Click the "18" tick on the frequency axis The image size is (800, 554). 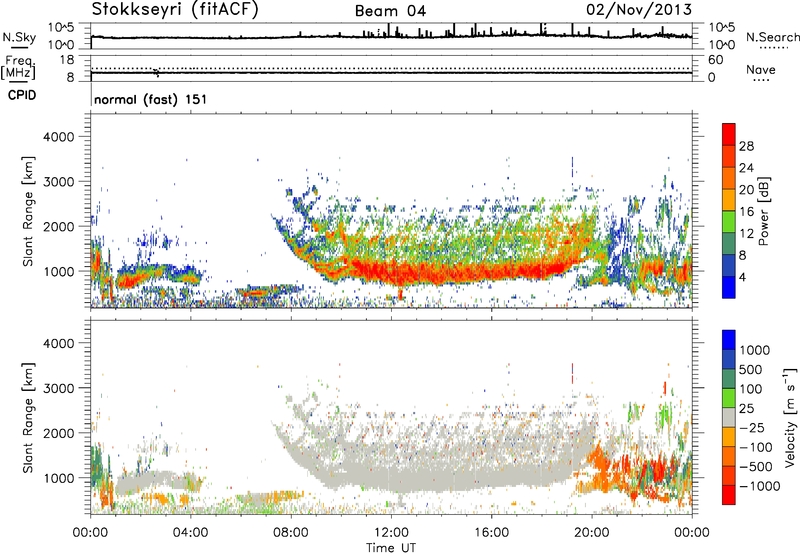pyautogui.click(x=67, y=60)
